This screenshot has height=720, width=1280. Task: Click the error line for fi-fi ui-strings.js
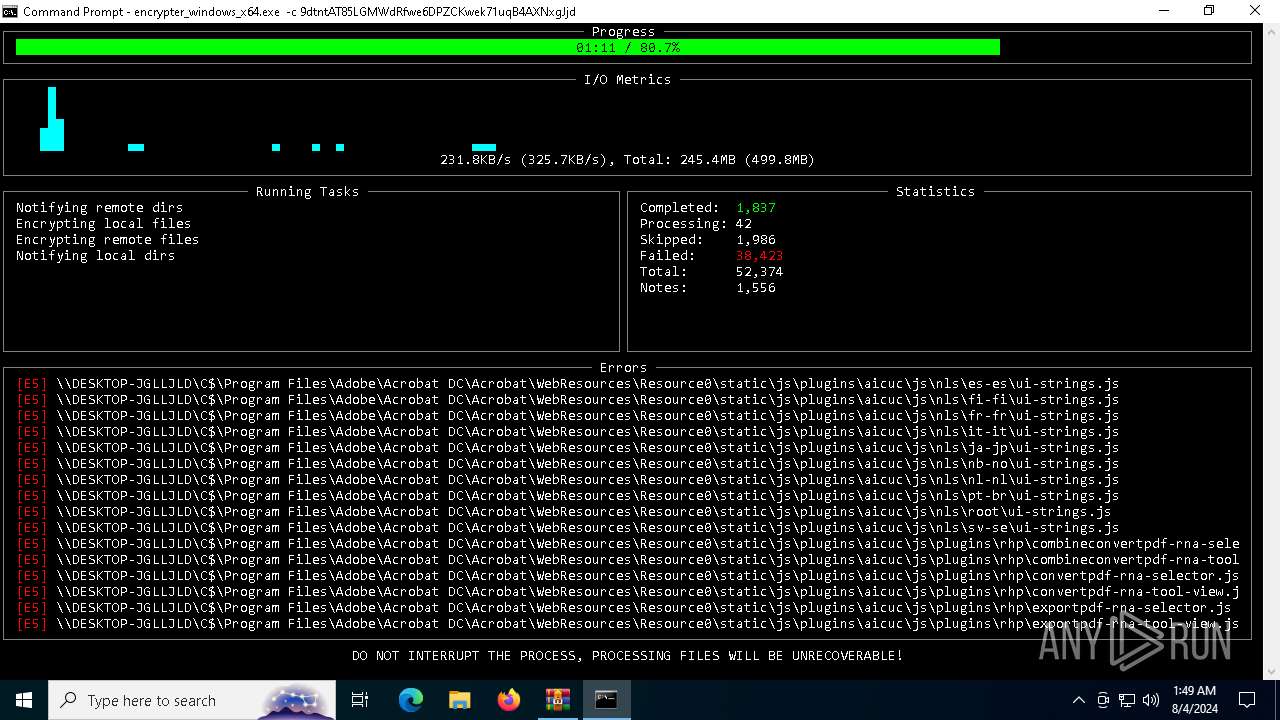coord(568,399)
